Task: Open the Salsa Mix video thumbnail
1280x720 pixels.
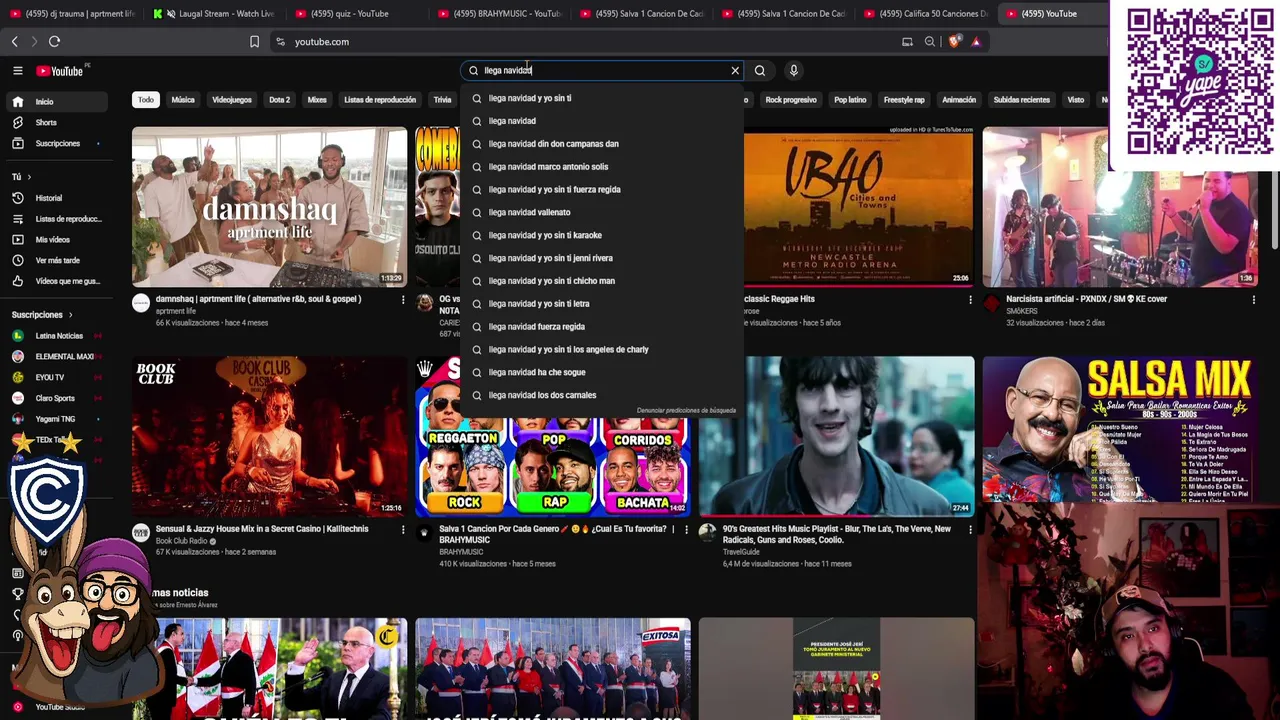Action: pos(1120,430)
